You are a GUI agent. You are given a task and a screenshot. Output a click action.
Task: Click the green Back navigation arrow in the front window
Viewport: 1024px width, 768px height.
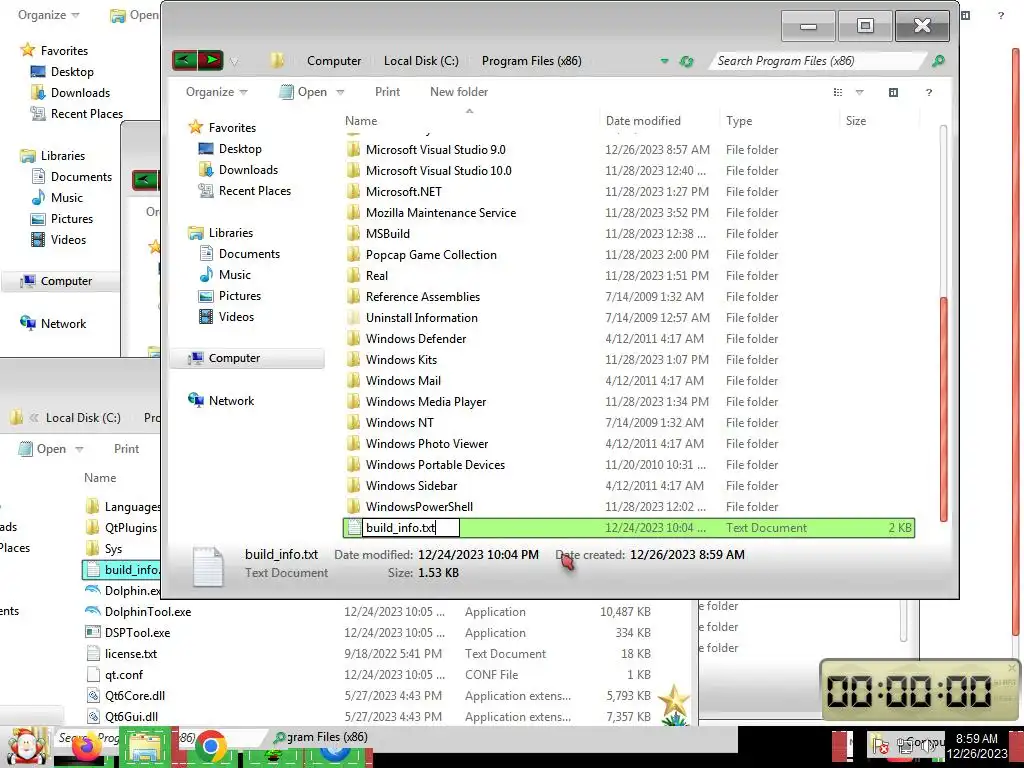coord(185,60)
